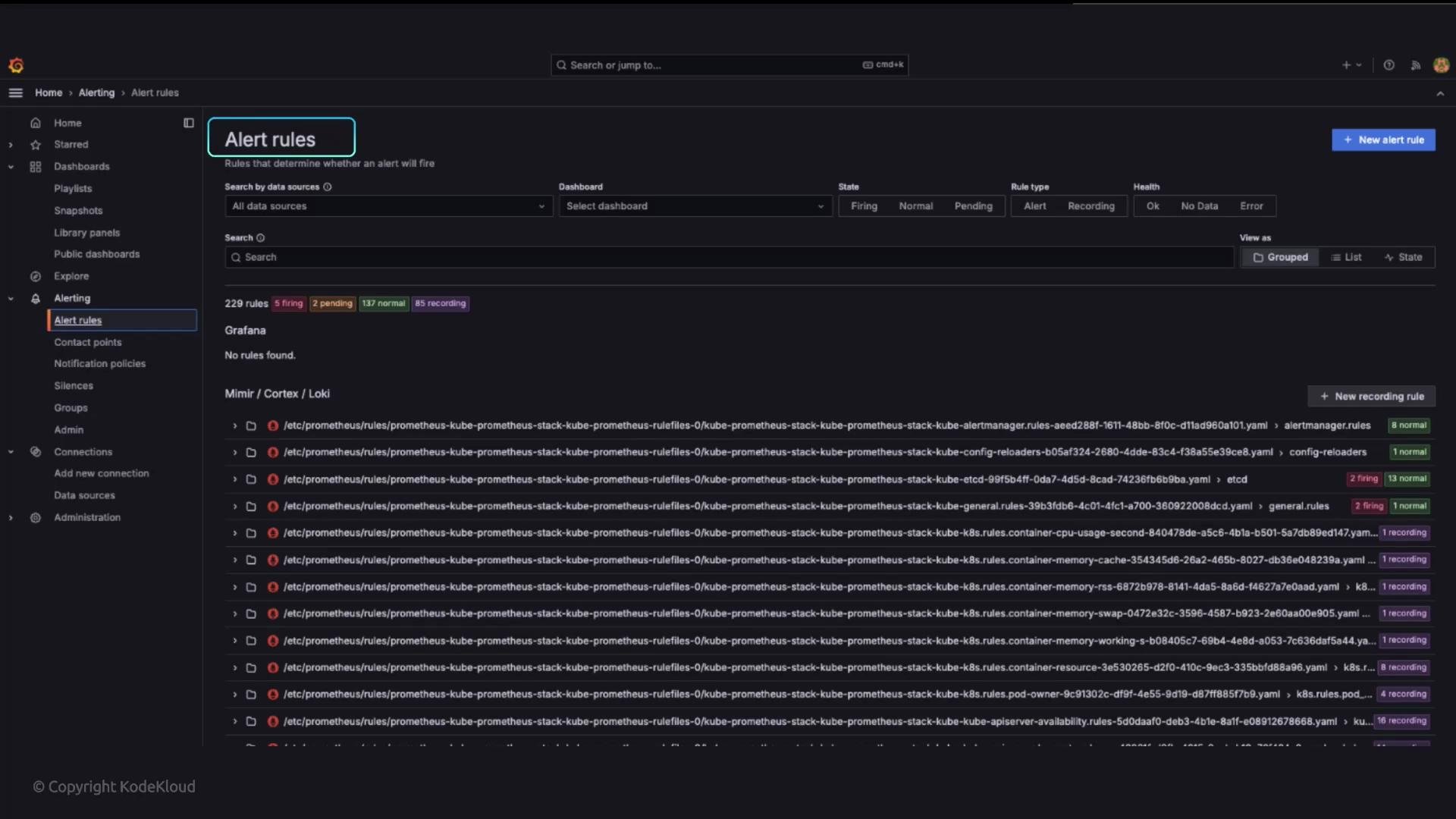Open Select dashboard dropdown

tap(695, 206)
